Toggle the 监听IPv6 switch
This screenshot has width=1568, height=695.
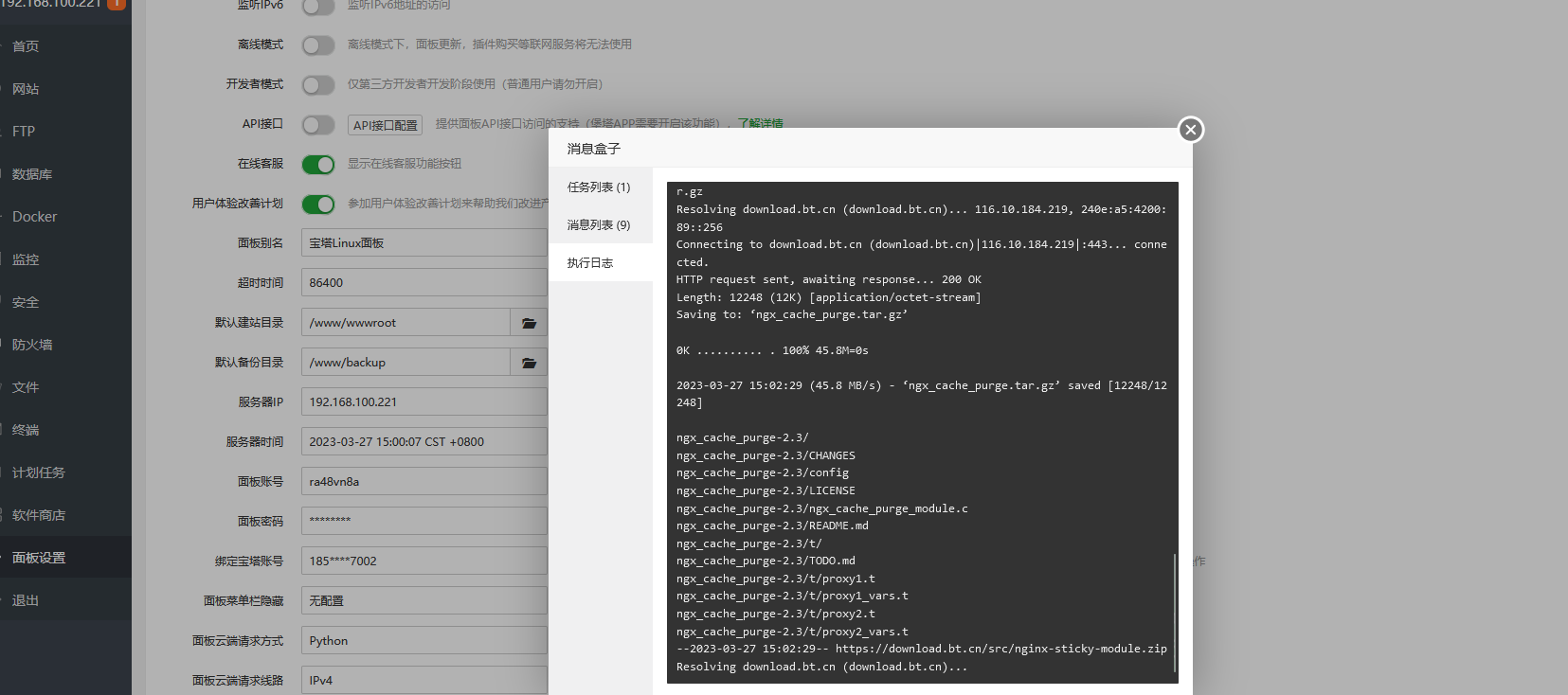point(318,6)
